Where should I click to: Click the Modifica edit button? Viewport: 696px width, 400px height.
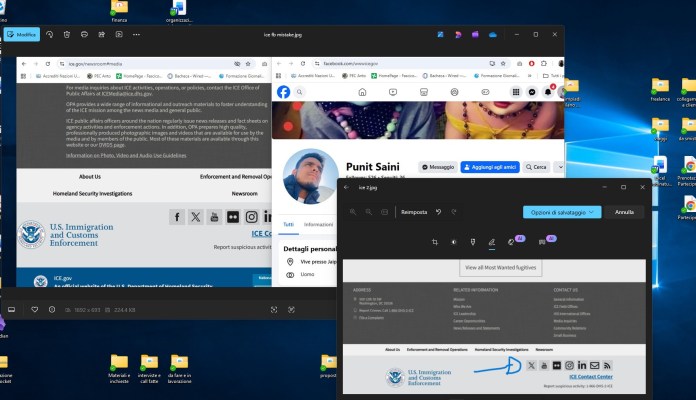(21, 34)
